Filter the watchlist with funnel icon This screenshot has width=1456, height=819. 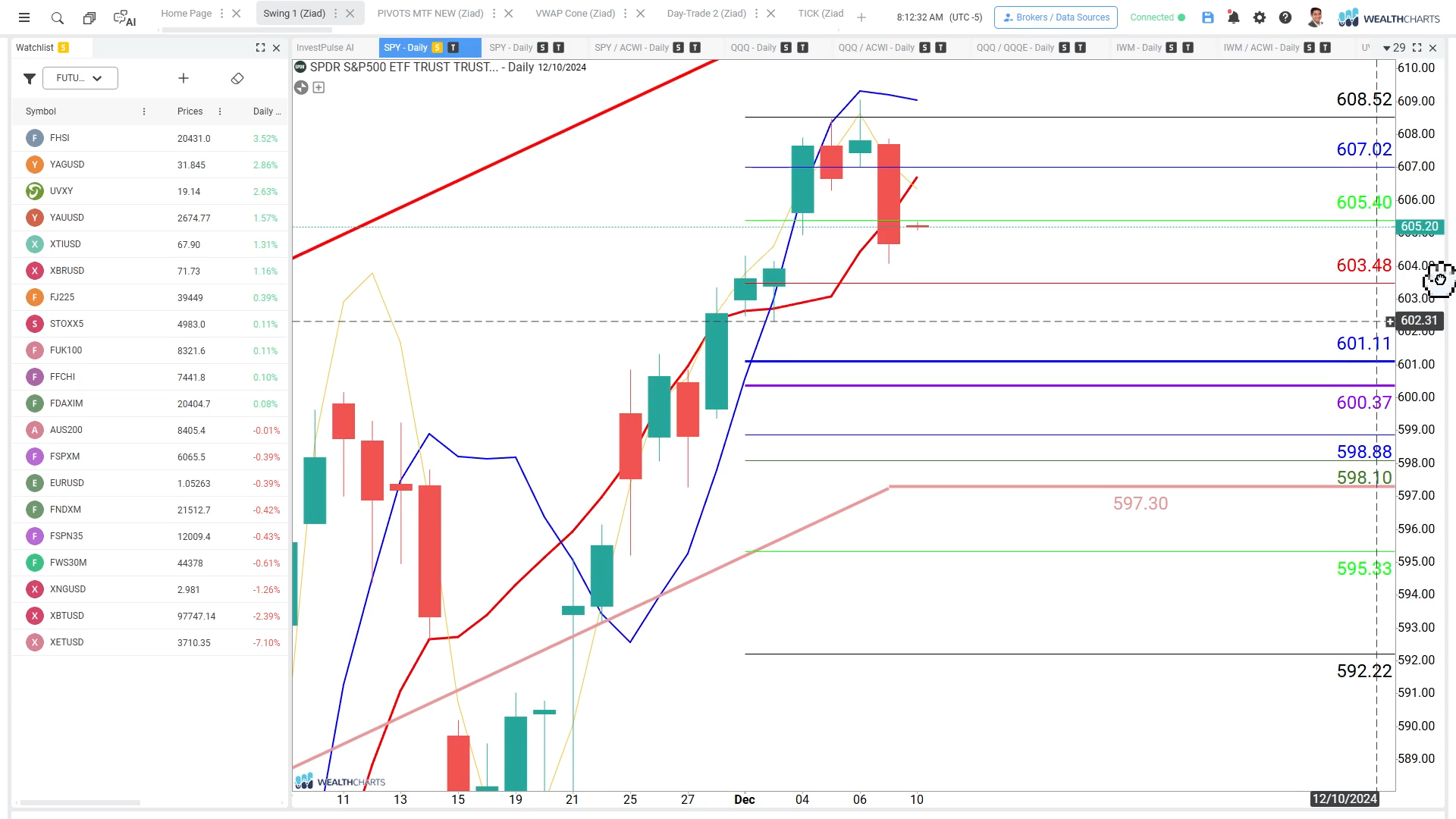(30, 78)
